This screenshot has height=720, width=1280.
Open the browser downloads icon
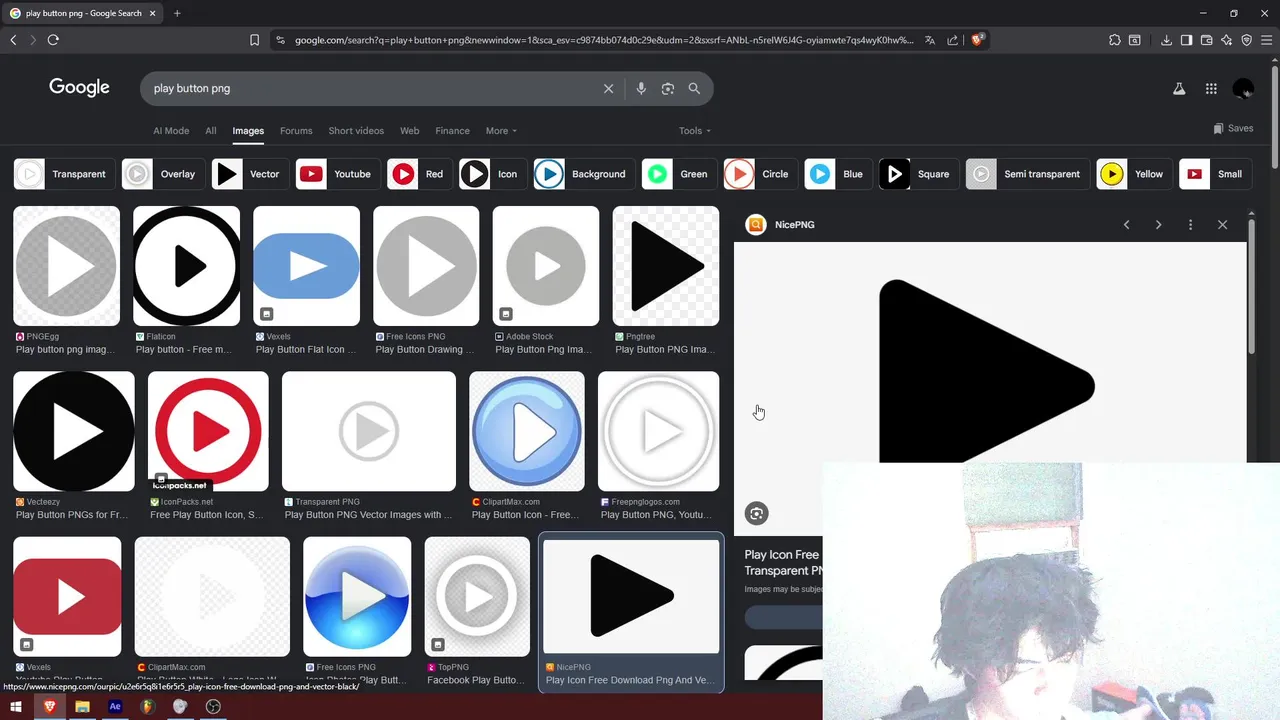coord(1167,40)
